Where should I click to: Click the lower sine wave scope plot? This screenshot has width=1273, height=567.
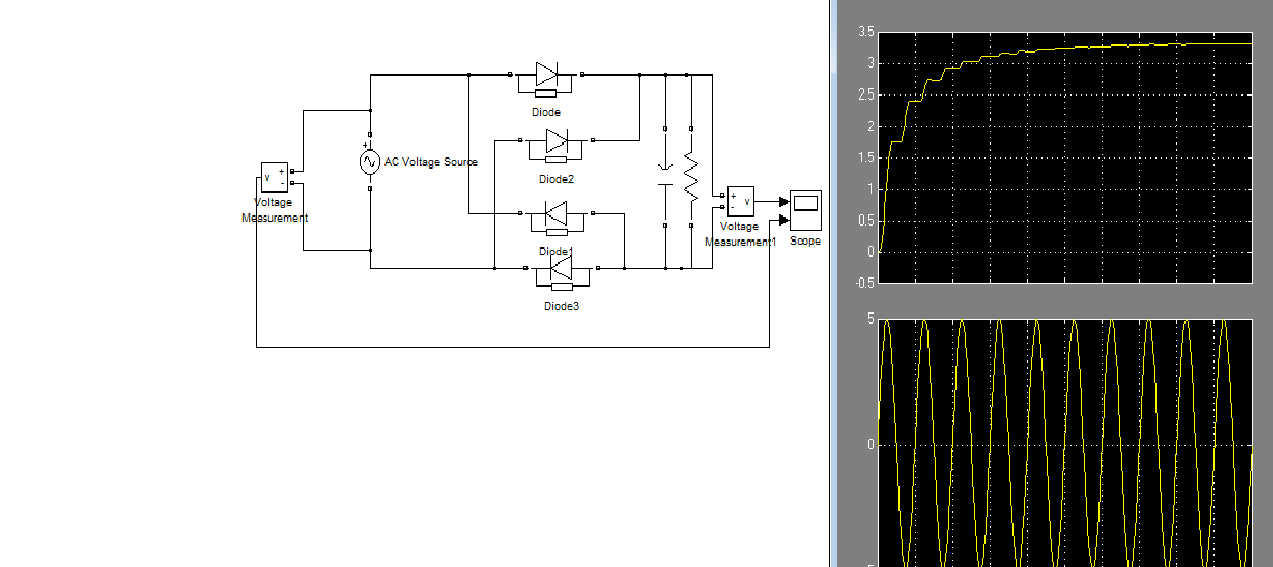pos(1065,443)
